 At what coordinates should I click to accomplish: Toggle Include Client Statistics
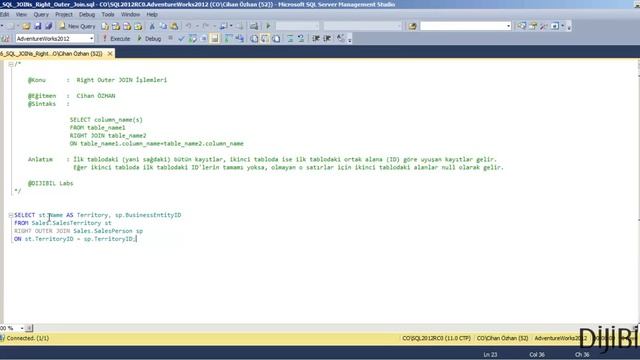(240, 39)
